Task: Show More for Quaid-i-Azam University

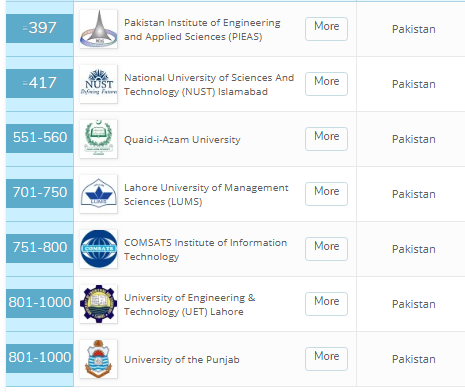Action: click(x=326, y=139)
